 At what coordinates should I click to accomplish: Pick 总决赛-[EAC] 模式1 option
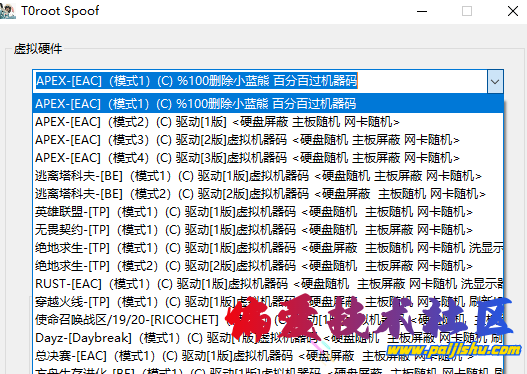(268, 356)
